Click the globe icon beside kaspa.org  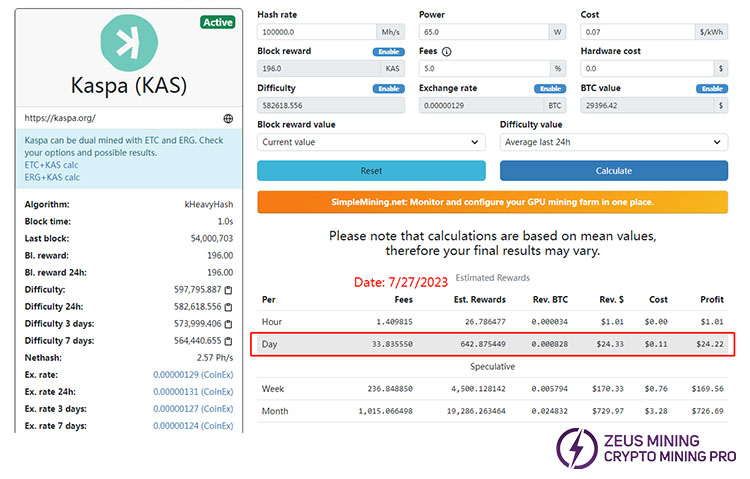click(228, 118)
